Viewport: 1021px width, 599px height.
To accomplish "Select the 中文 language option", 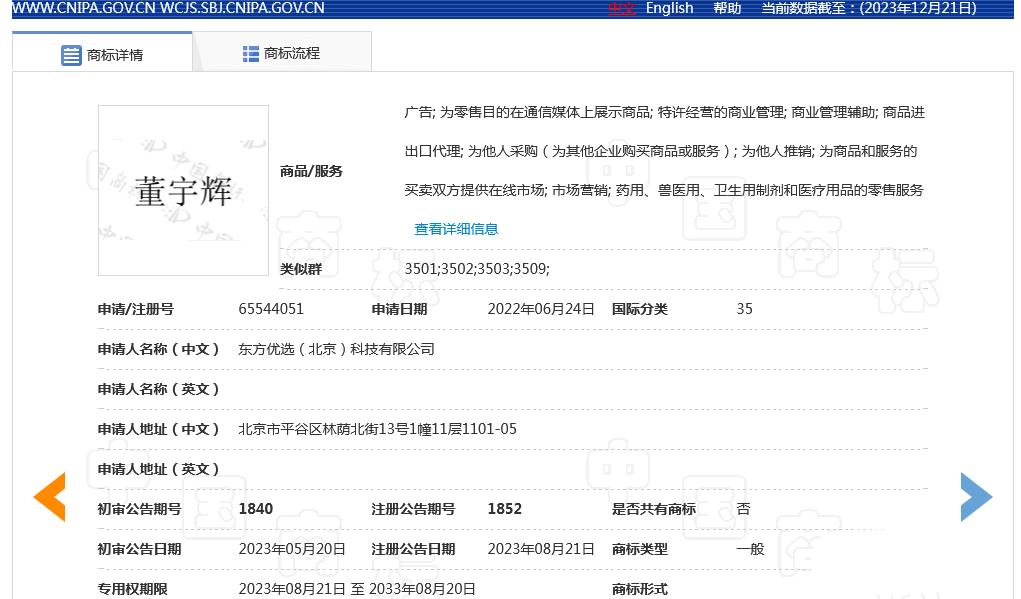I will 621,8.
